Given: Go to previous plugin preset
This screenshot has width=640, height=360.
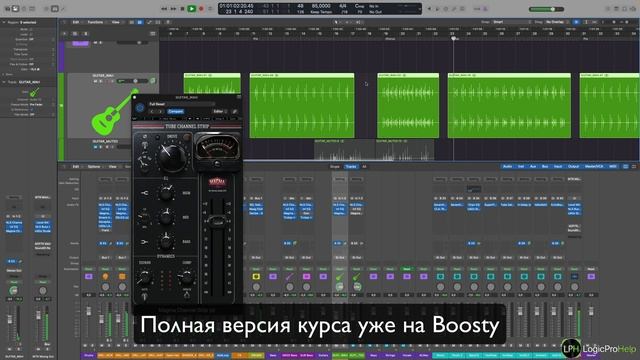Looking at the screenshot, I should (x=152, y=111).
